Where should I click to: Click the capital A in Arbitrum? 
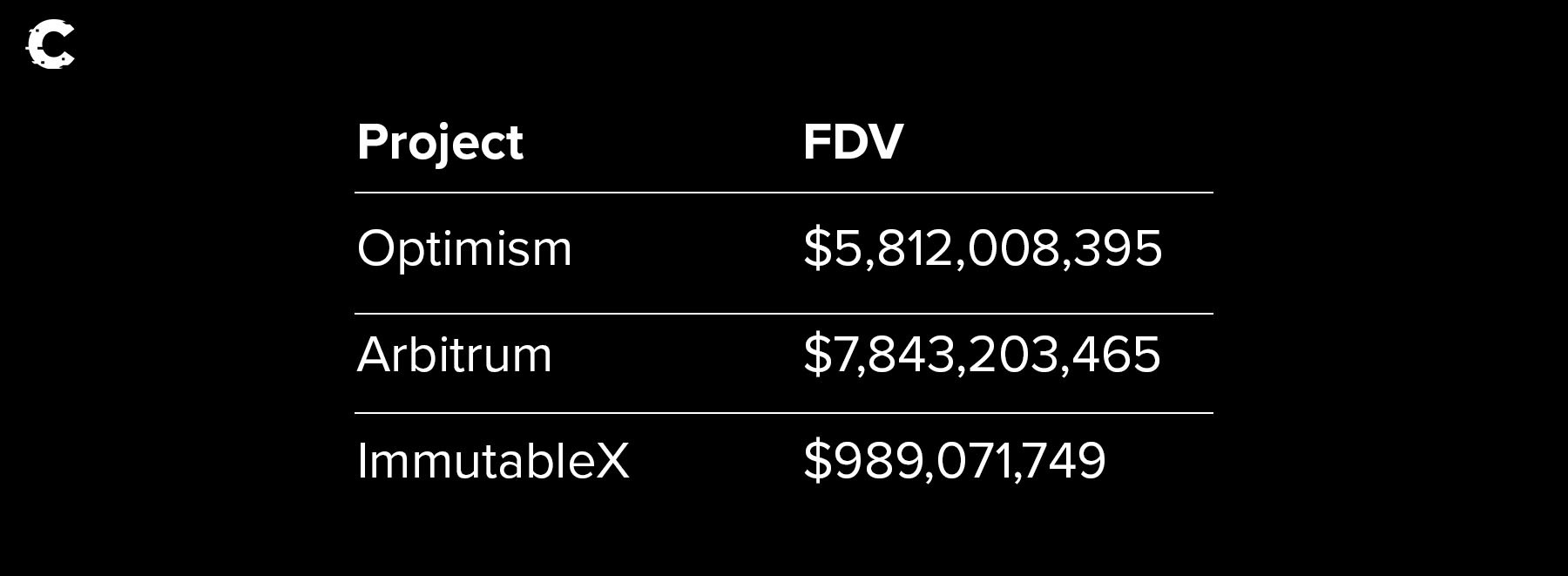(373, 355)
